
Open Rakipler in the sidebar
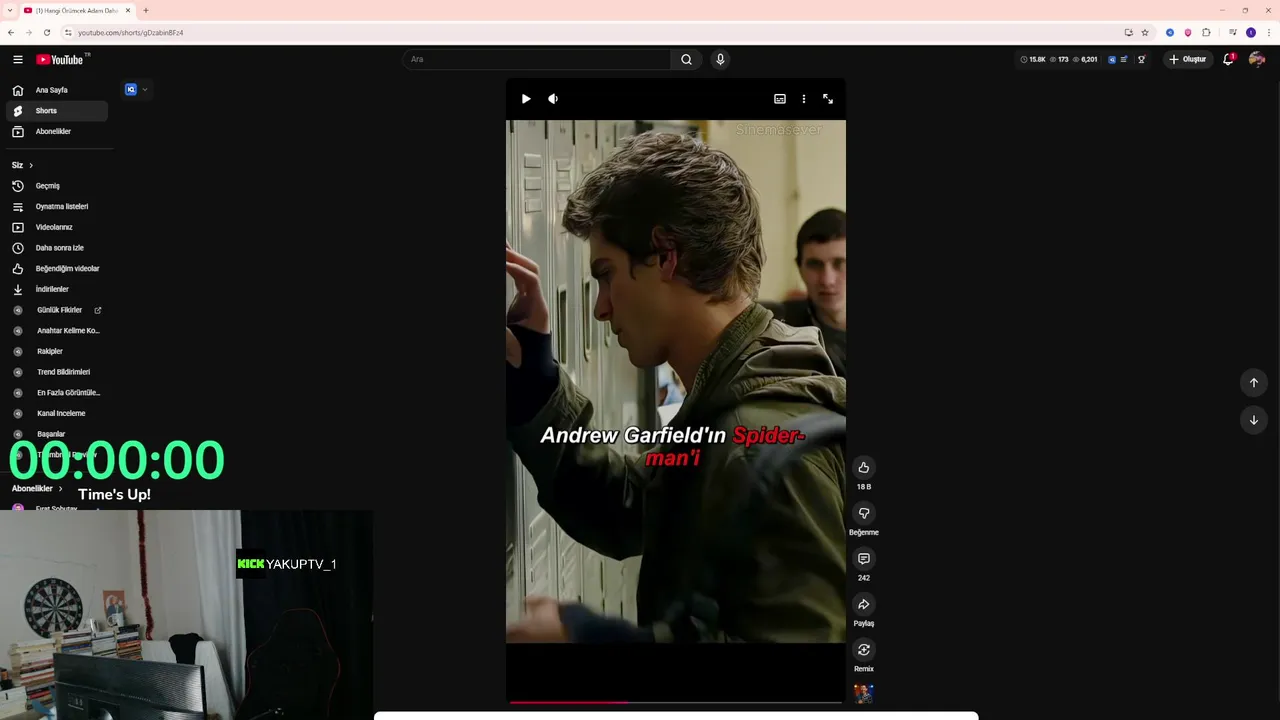point(57,352)
